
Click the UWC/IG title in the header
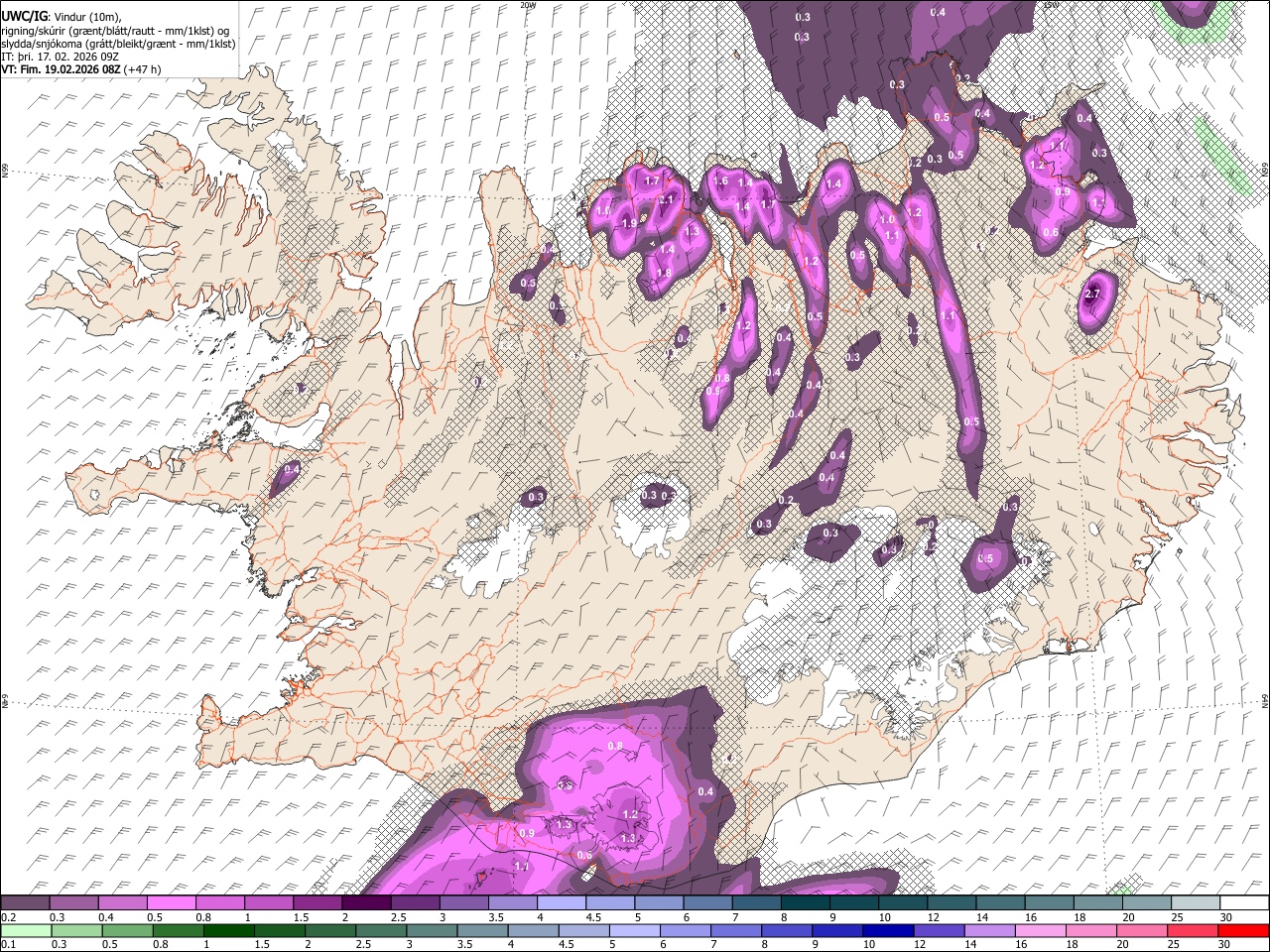tap(24, 16)
